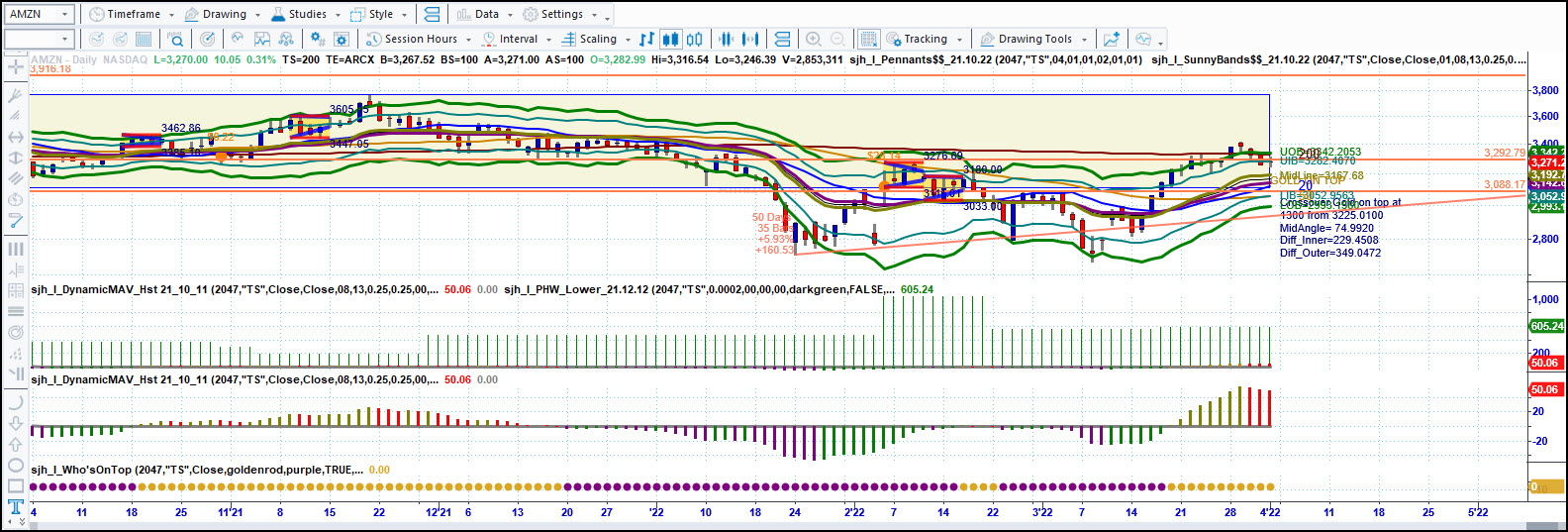Select the text drawing tool
1568x532 pixels.
click(x=15, y=507)
